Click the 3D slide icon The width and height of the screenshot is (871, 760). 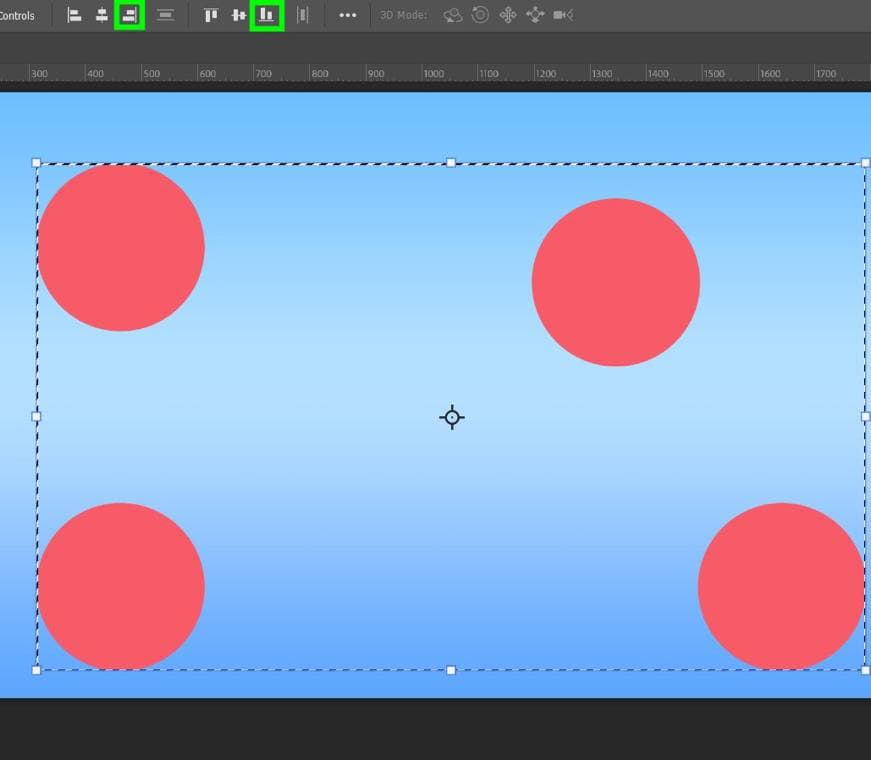[535, 16]
